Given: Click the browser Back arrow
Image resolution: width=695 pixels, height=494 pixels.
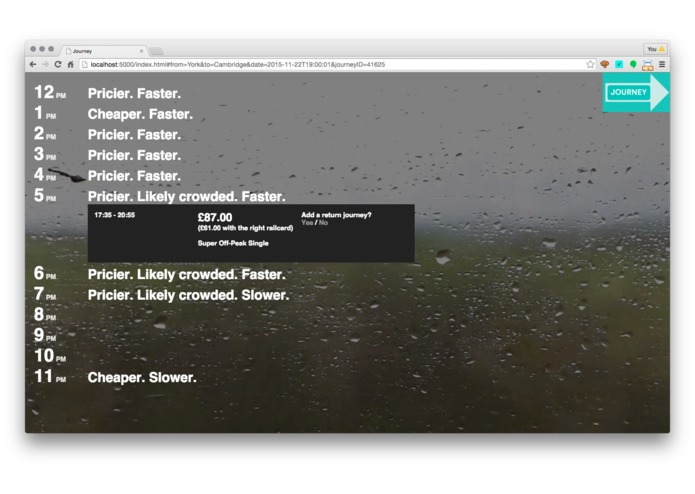Looking at the screenshot, I should [x=33, y=64].
